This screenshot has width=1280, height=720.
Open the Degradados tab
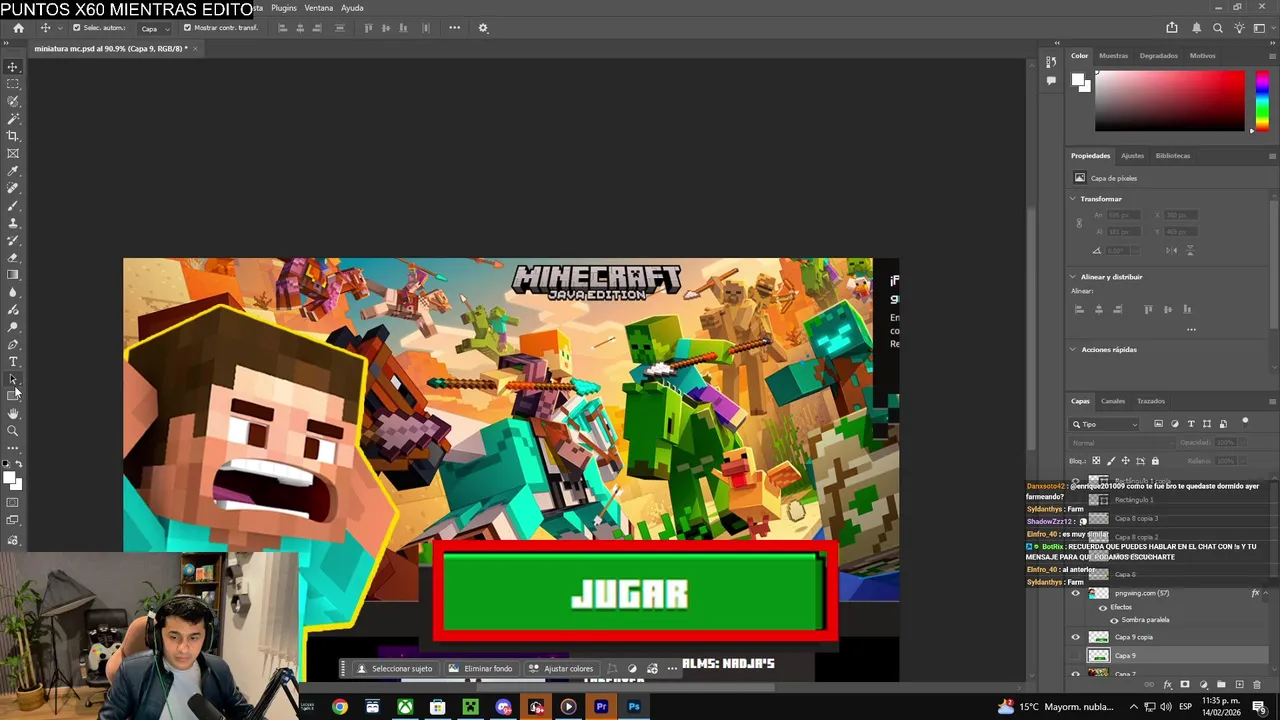[1158, 56]
